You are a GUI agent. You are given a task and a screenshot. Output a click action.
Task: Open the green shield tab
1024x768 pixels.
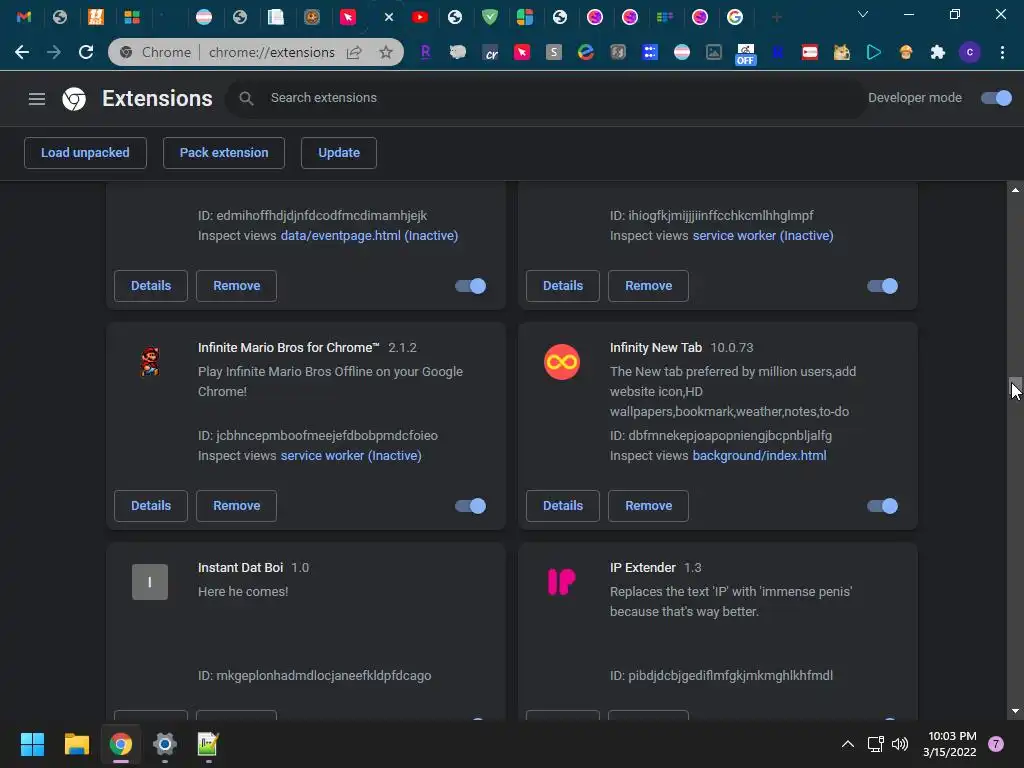tap(490, 17)
